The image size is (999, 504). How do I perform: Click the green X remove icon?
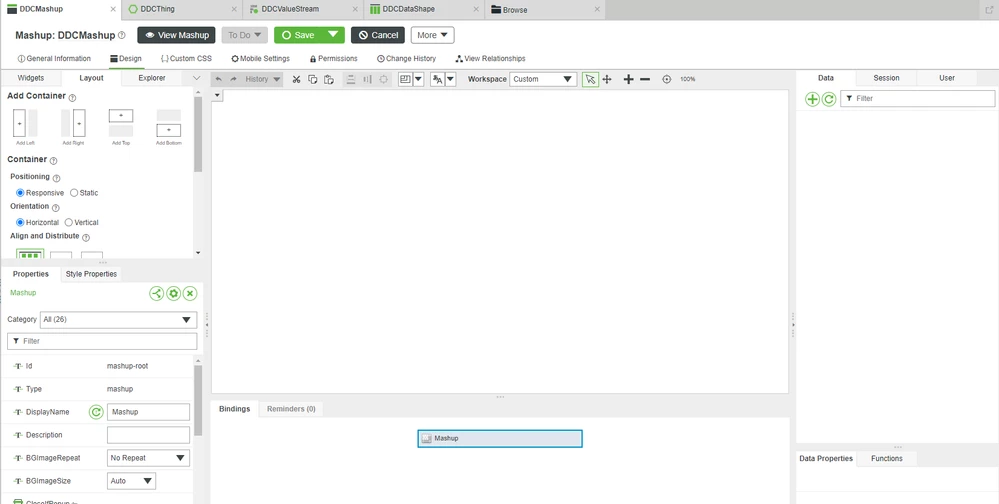click(190, 293)
